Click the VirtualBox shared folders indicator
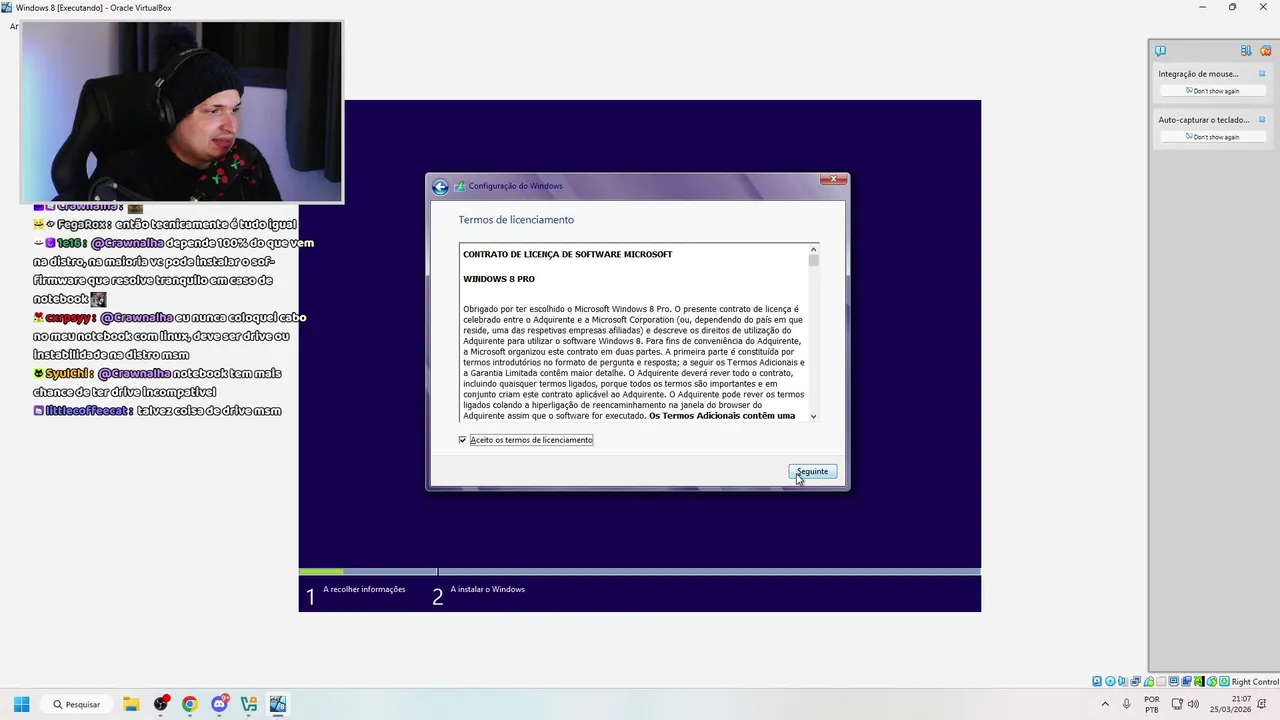Viewport: 1280px width, 720px height. point(1161,681)
